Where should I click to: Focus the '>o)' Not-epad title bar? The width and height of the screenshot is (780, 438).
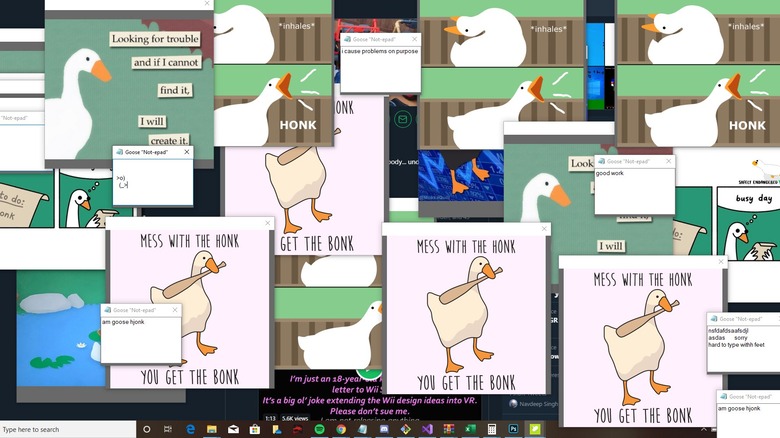click(153, 152)
